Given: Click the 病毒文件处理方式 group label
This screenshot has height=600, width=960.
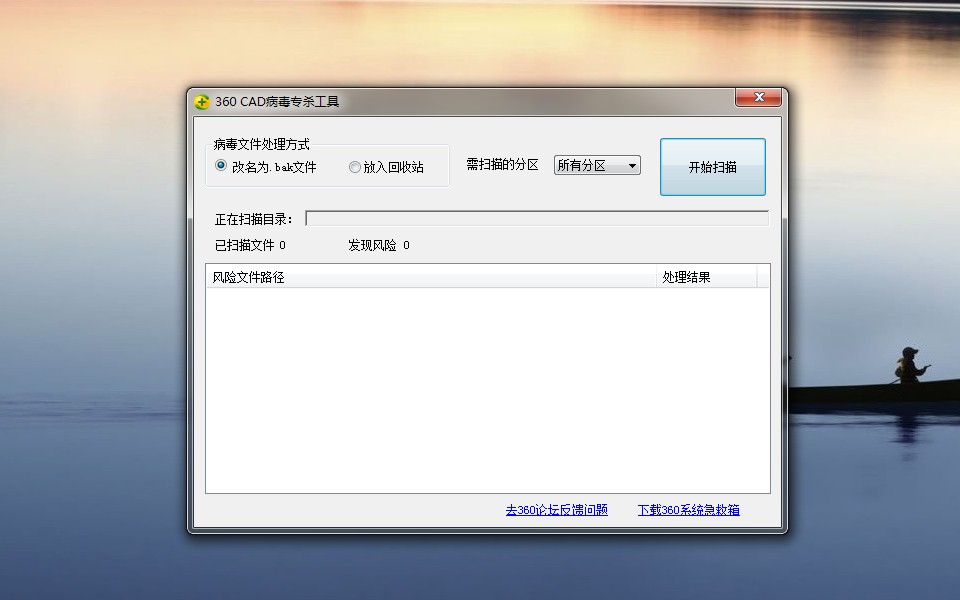Looking at the screenshot, I should tap(261, 145).
